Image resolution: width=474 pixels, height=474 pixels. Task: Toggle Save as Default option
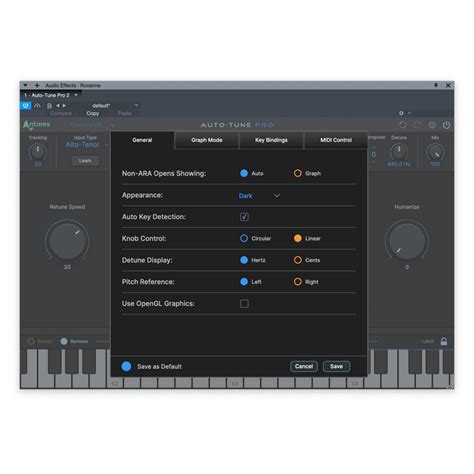click(x=126, y=366)
